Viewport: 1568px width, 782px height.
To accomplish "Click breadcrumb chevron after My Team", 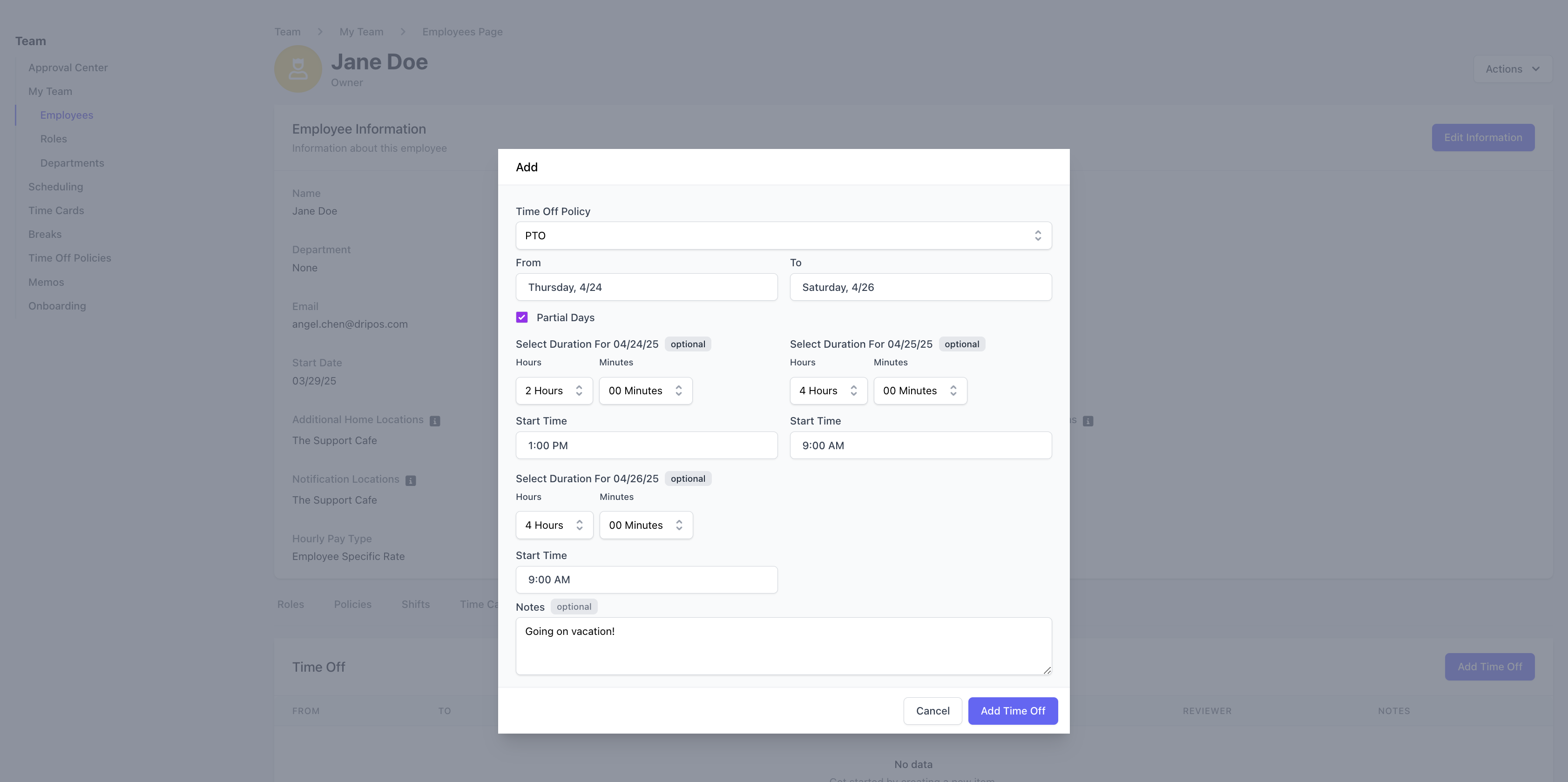I will (x=403, y=32).
